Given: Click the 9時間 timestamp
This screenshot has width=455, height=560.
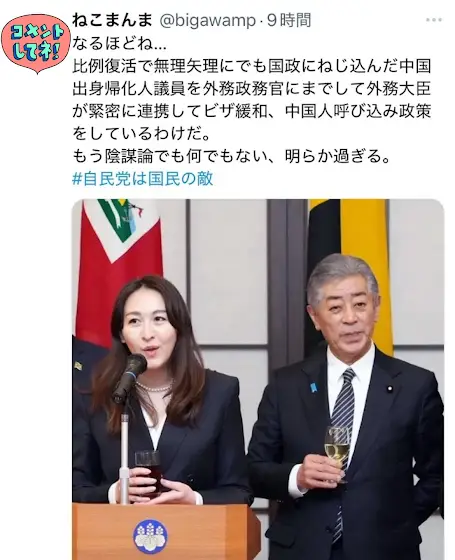Looking at the screenshot, I should click(x=289, y=20).
